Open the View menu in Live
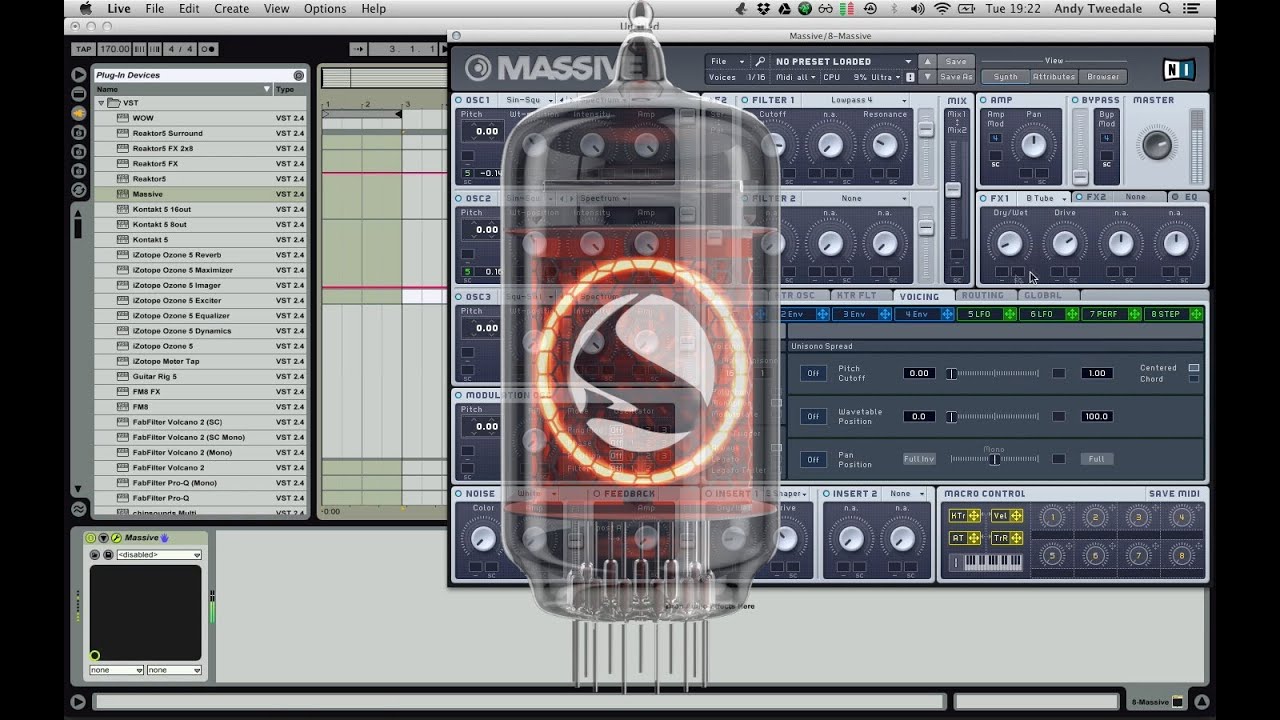 [x=276, y=8]
